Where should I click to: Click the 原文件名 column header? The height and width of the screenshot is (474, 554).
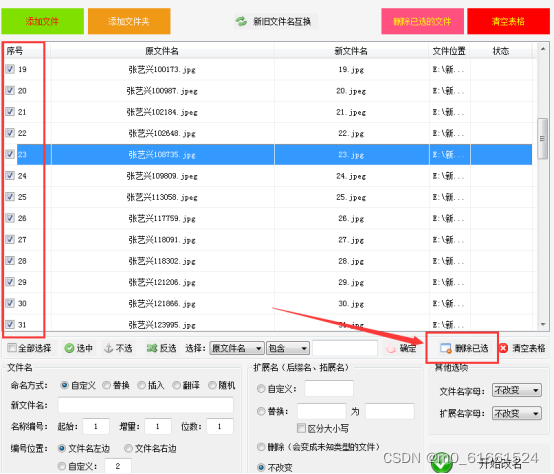click(162, 51)
